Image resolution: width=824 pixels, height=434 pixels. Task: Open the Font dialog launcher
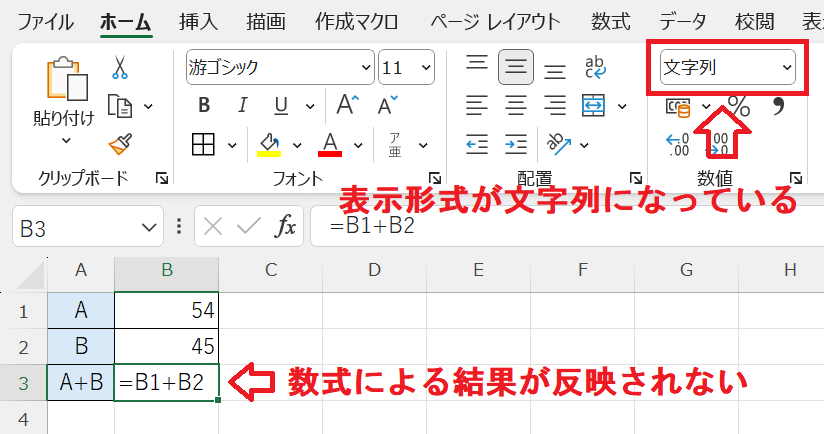(435, 179)
